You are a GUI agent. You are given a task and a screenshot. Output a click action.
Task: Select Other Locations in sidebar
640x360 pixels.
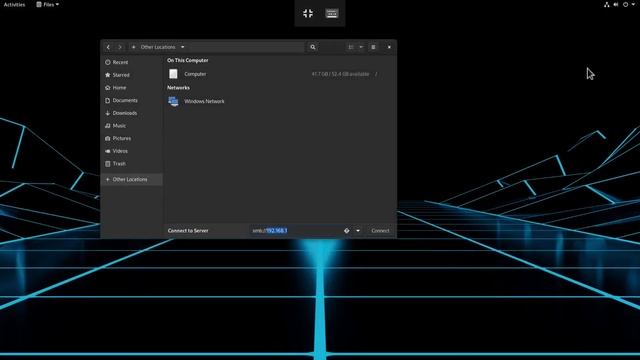(131, 179)
